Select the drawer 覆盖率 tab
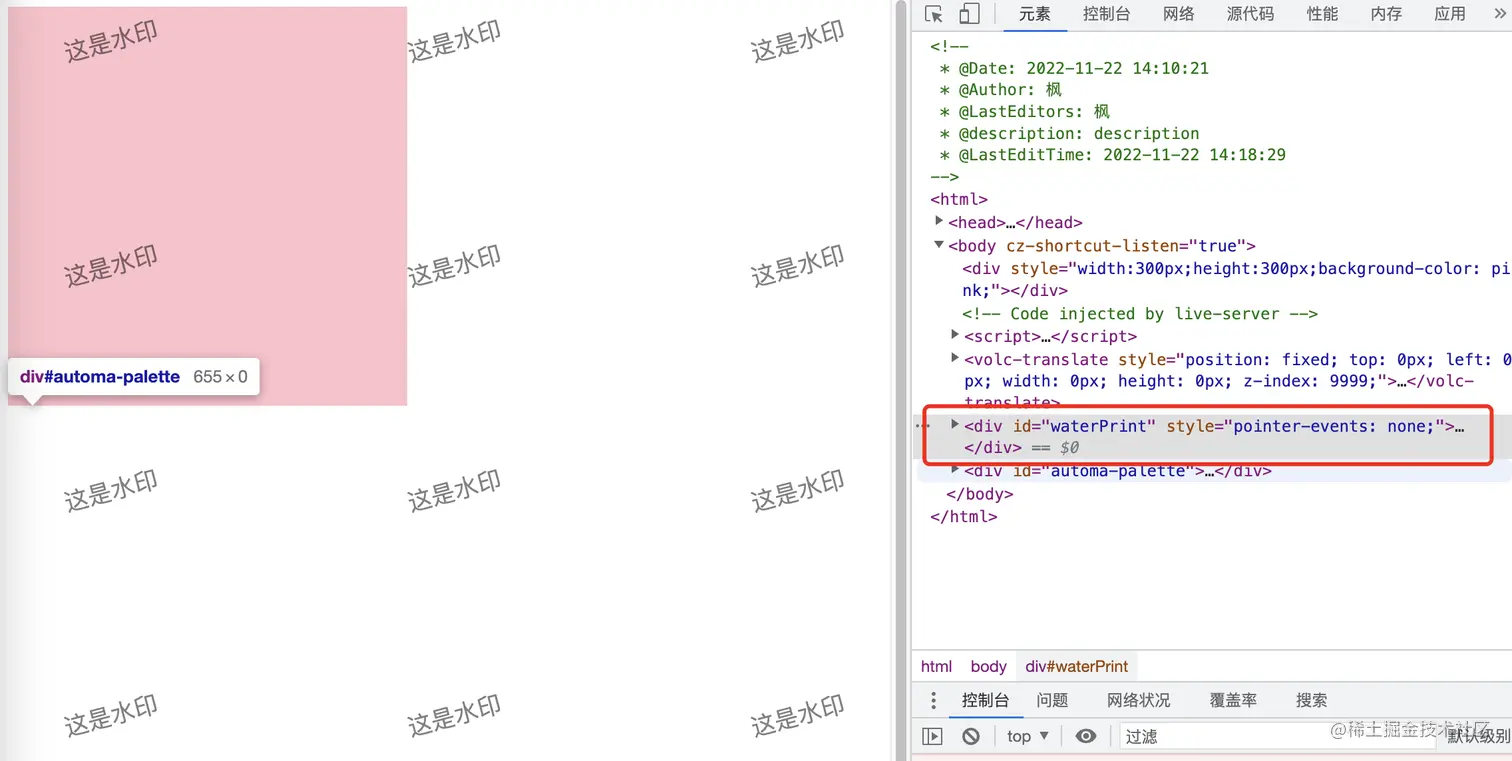The width and height of the screenshot is (1512, 761). coord(1233,700)
